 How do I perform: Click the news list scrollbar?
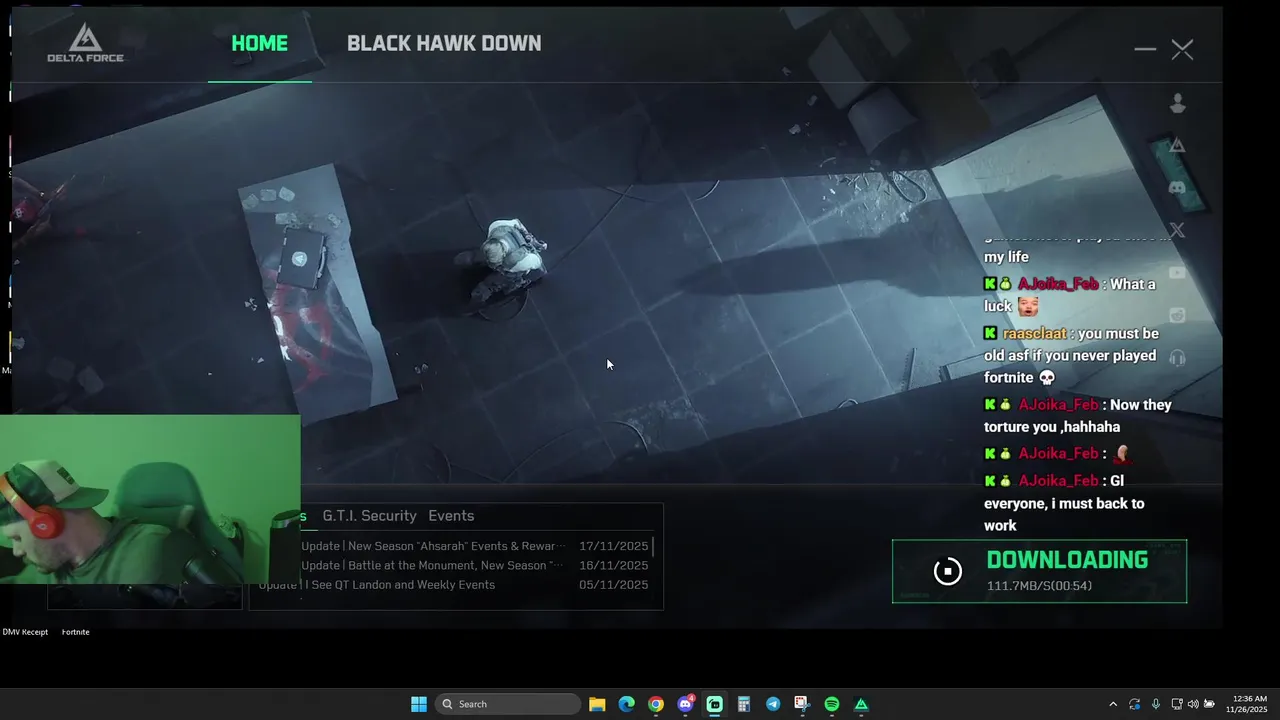[x=654, y=546]
